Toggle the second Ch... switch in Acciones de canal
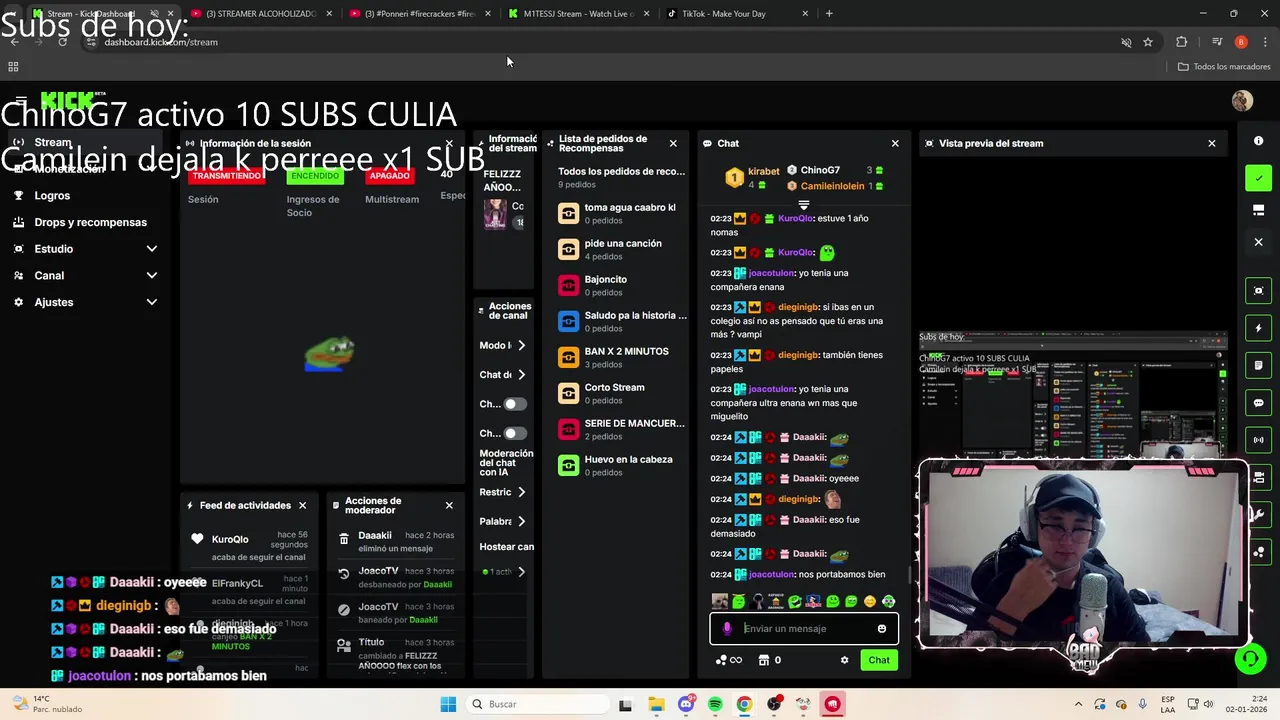Viewport: 1280px width, 720px height. click(x=514, y=433)
